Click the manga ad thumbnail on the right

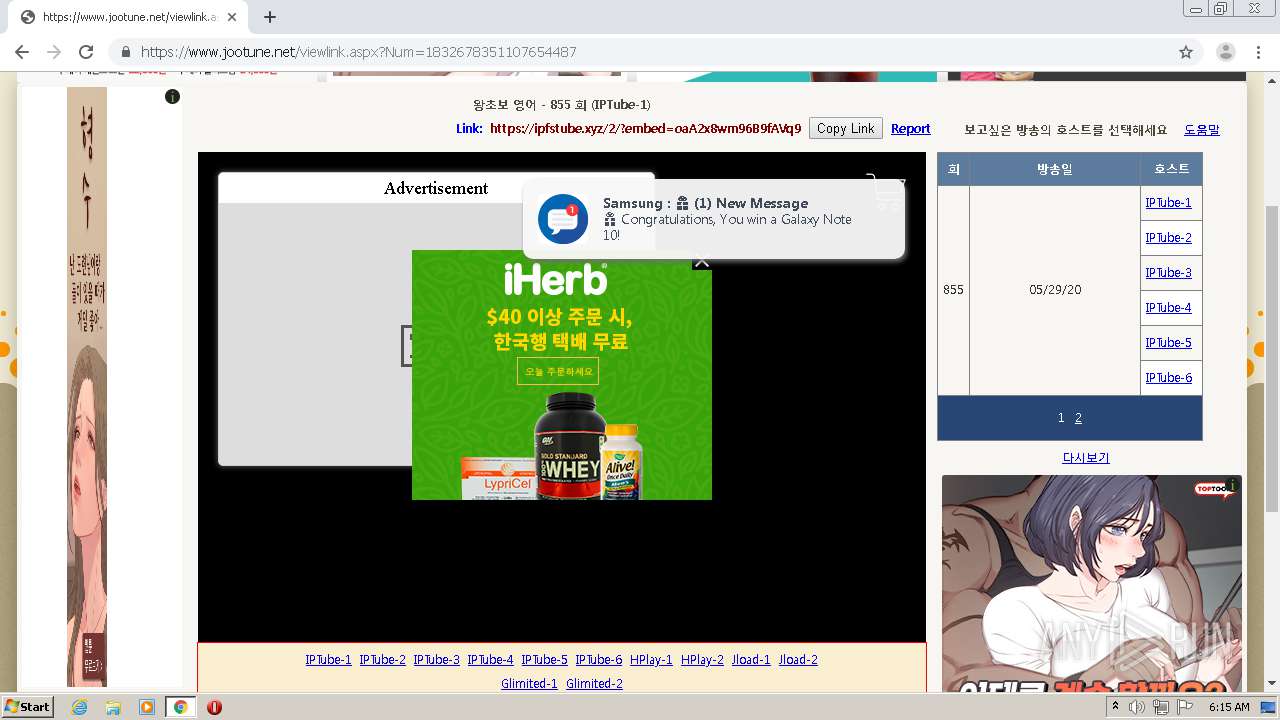[1092, 583]
